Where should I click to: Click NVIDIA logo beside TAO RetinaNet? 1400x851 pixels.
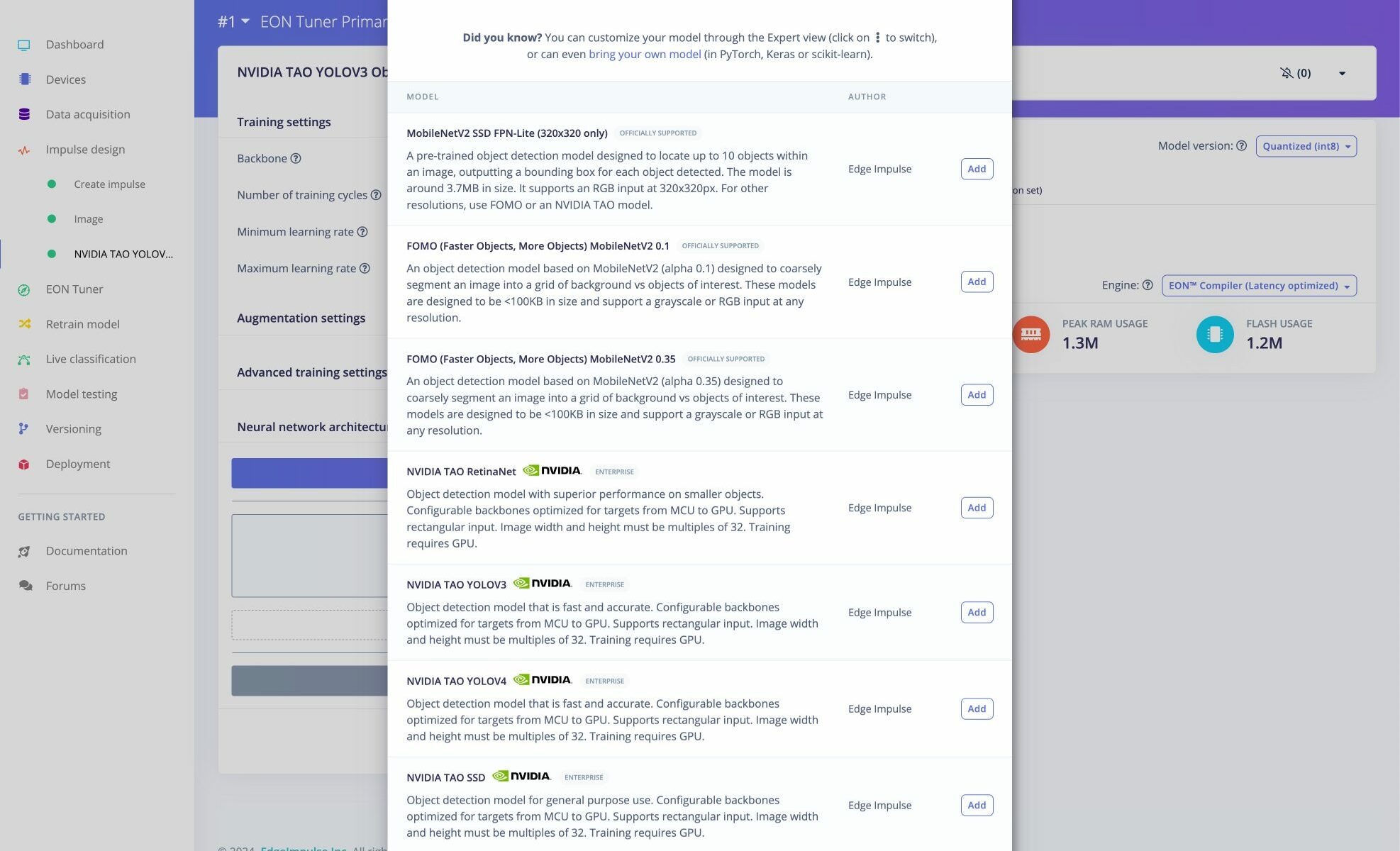tap(552, 470)
